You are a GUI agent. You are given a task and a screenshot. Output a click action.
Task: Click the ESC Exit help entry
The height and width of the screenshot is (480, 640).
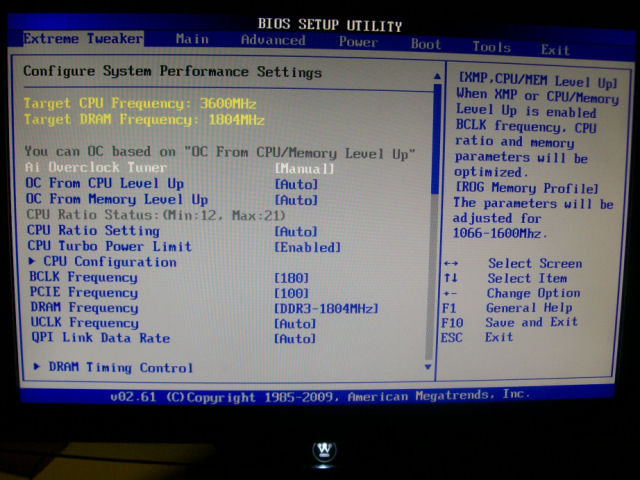pos(477,338)
